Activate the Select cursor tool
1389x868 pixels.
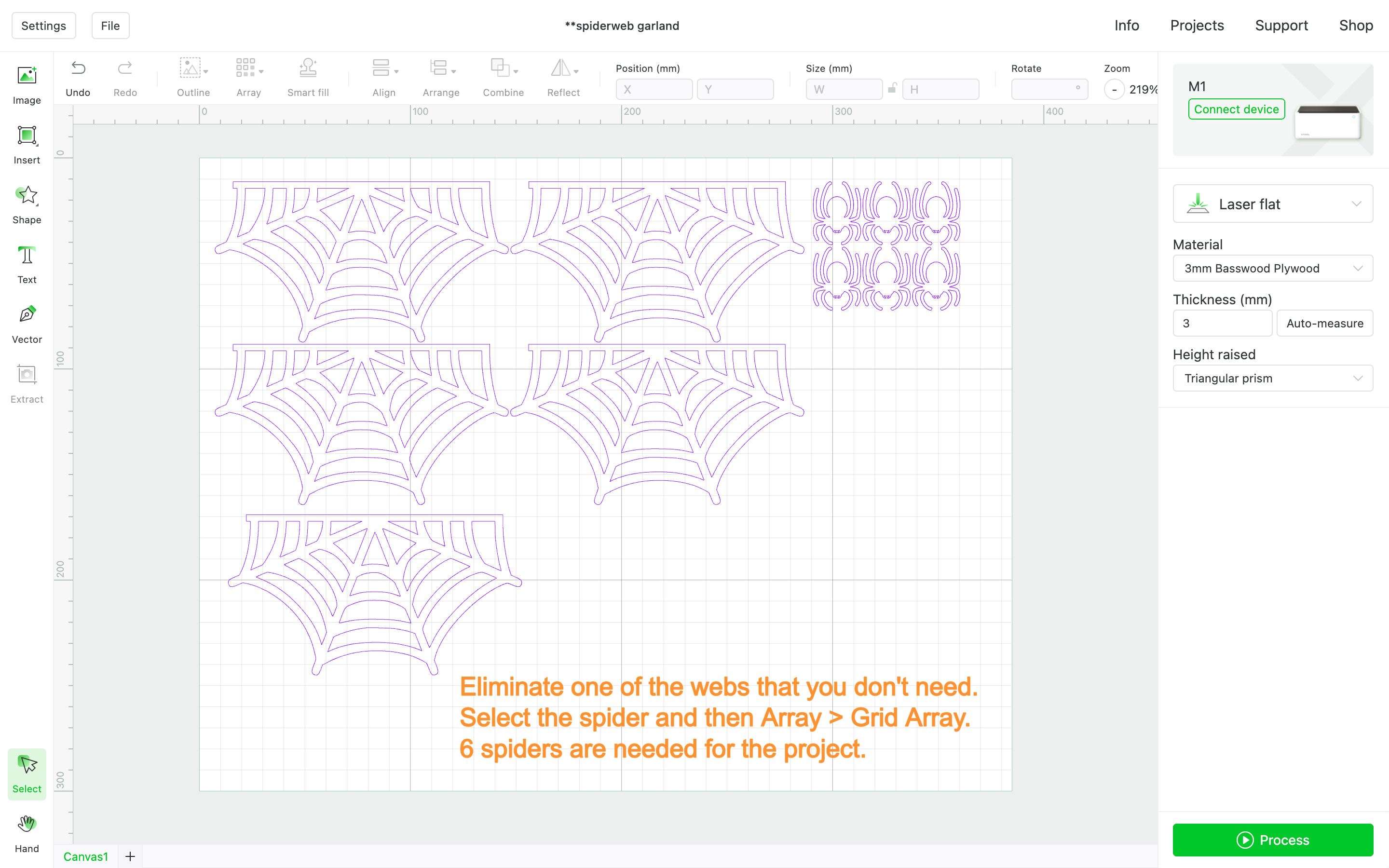click(27, 773)
